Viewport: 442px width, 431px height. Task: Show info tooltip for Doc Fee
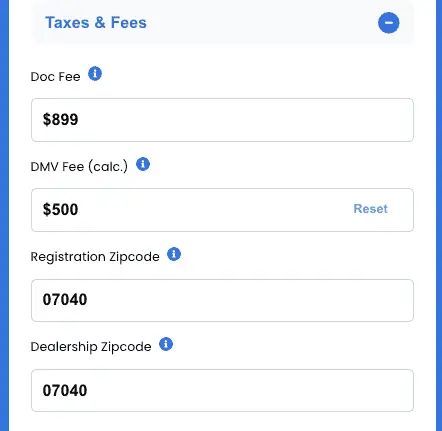pyautogui.click(x=95, y=74)
